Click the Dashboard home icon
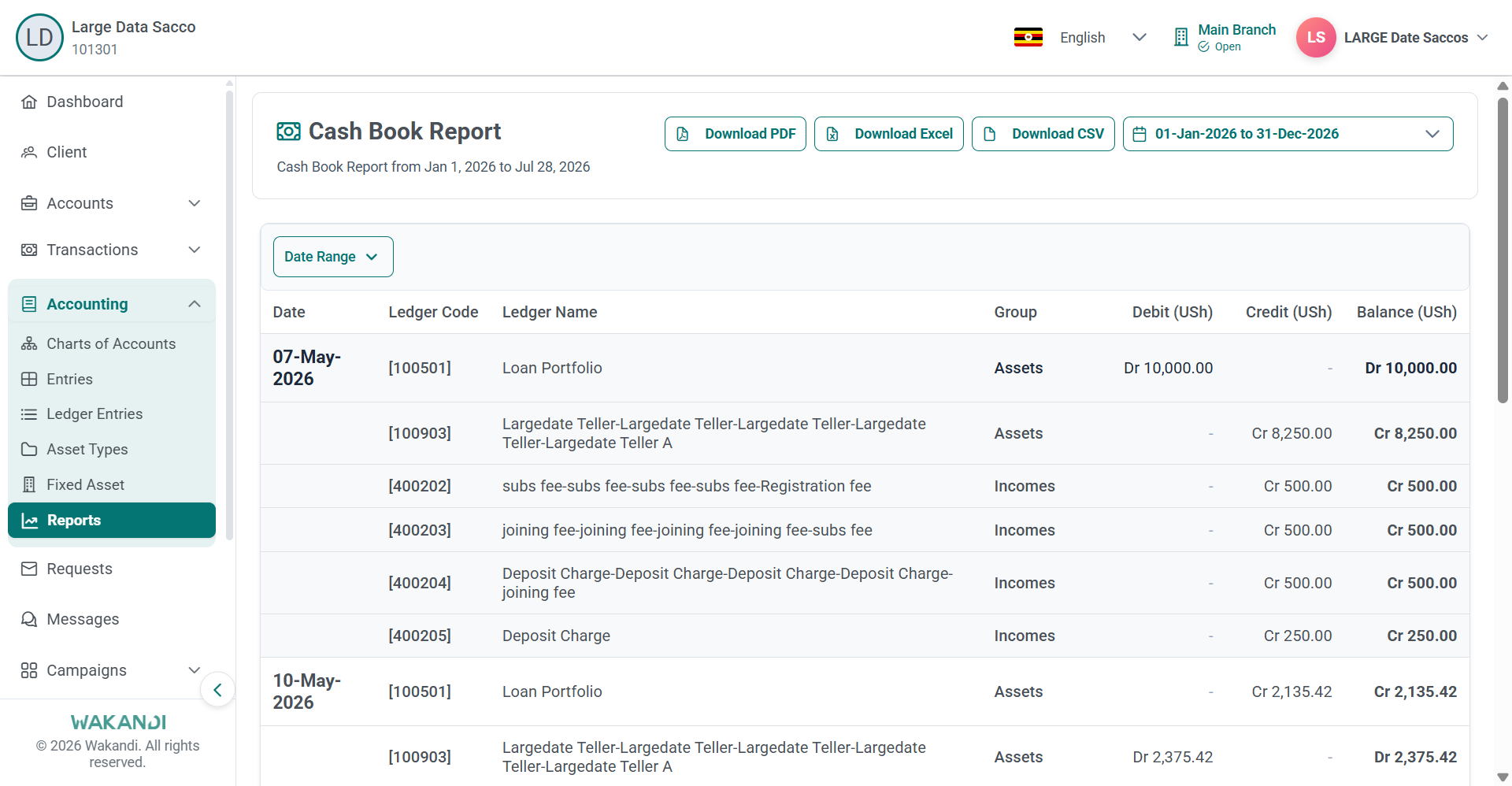1512x786 pixels. click(x=29, y=102)
